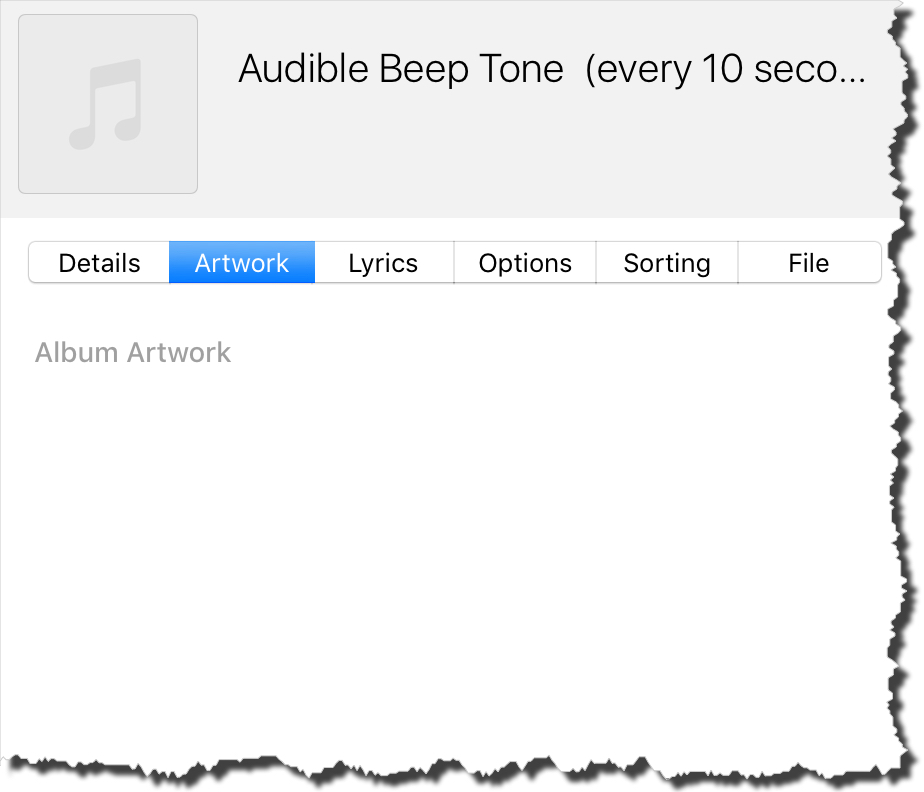This screenshot has height=792, width=924.
Task: Select the blank song artwork thumbnail box
Action: tap(108, 104)
